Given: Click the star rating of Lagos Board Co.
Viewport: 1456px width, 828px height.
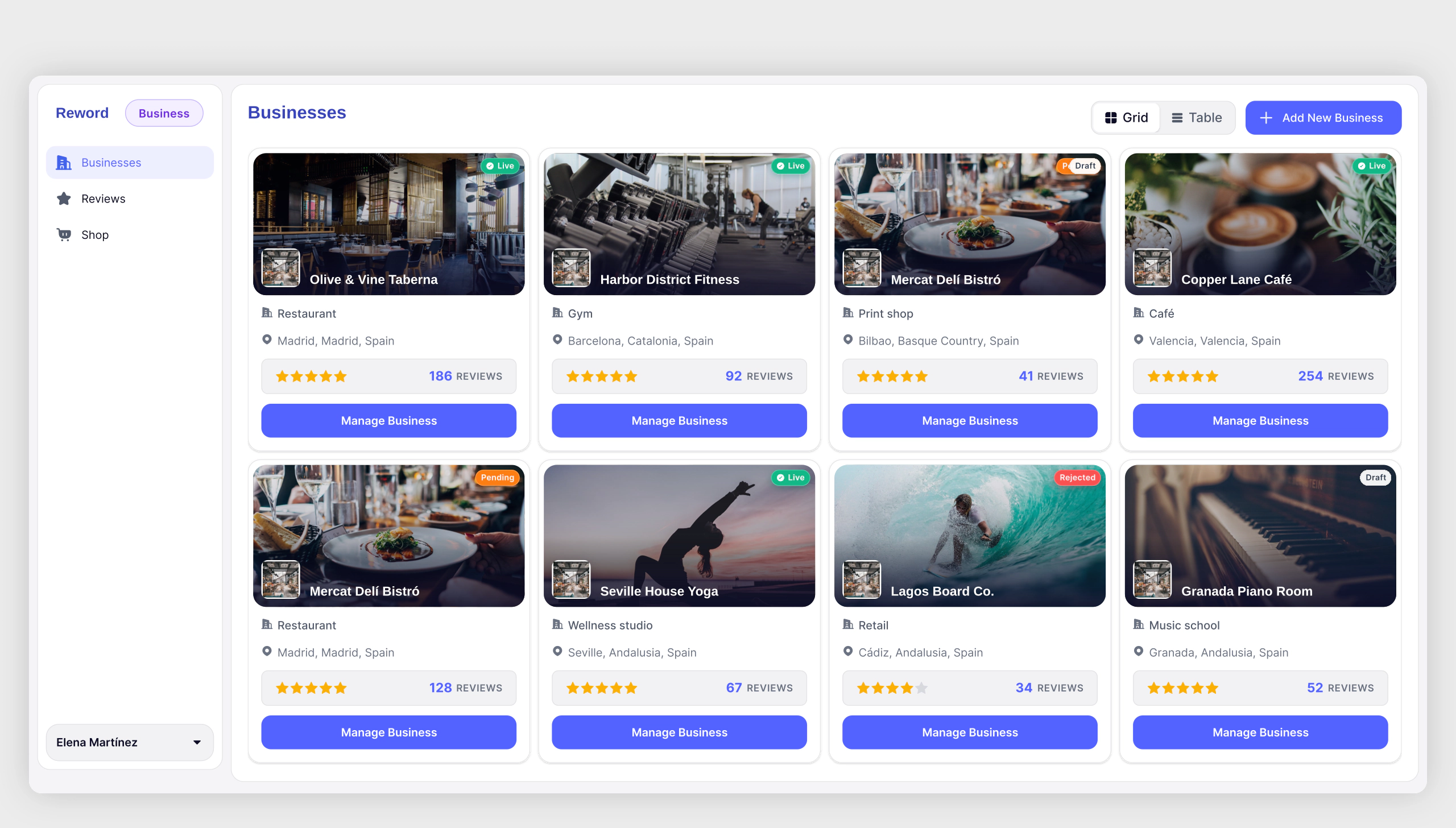Looking at the screenshot, I should coord(892,688).
